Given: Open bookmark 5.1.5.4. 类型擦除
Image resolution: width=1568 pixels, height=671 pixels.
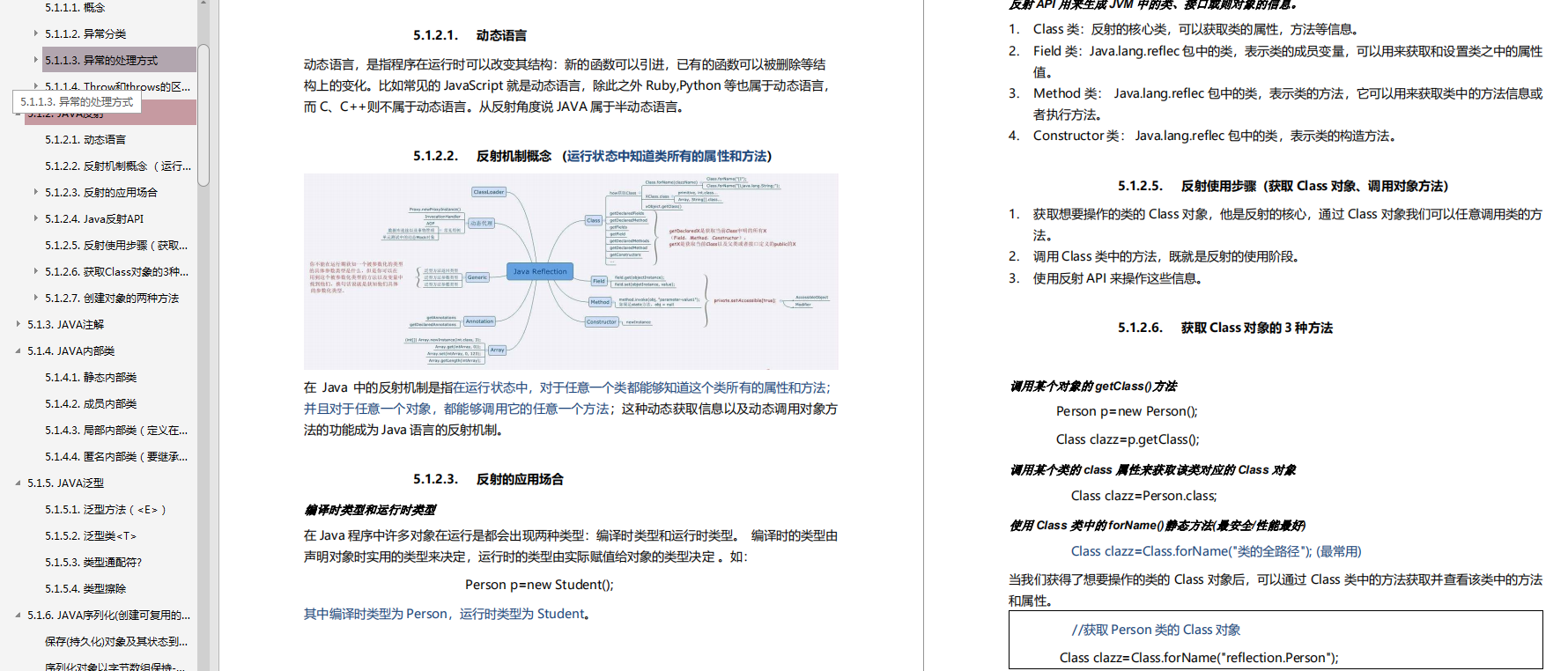Looking at the screenshot, I should point(85,588).
